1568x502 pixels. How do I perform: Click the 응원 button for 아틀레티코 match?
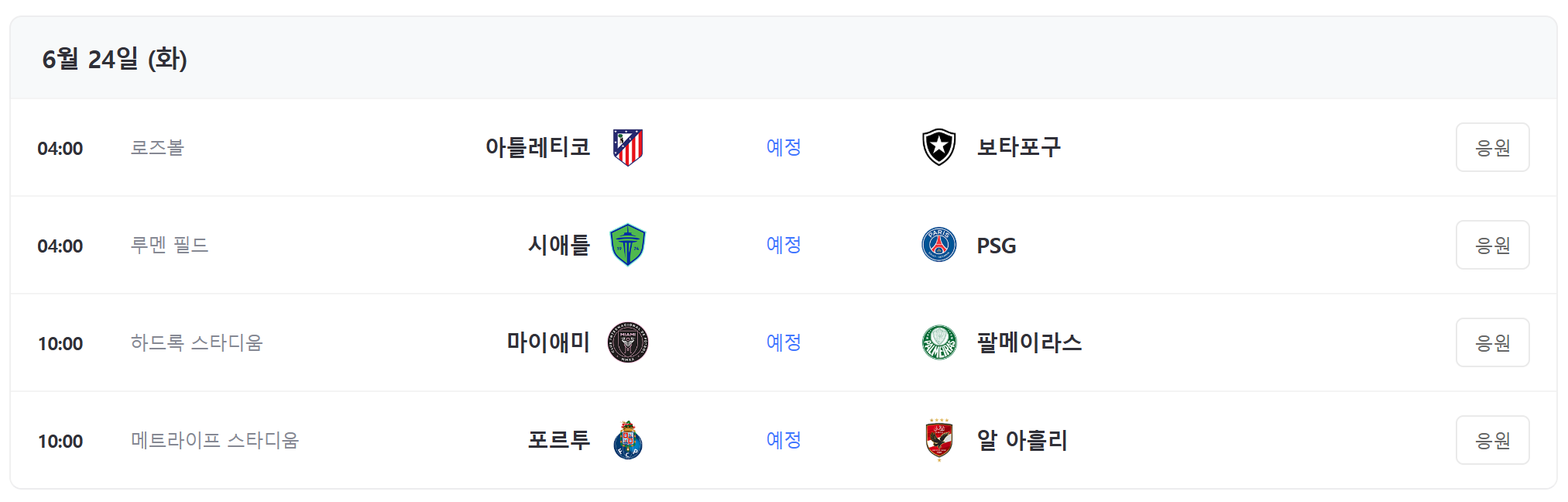(x=1493, y=147)
